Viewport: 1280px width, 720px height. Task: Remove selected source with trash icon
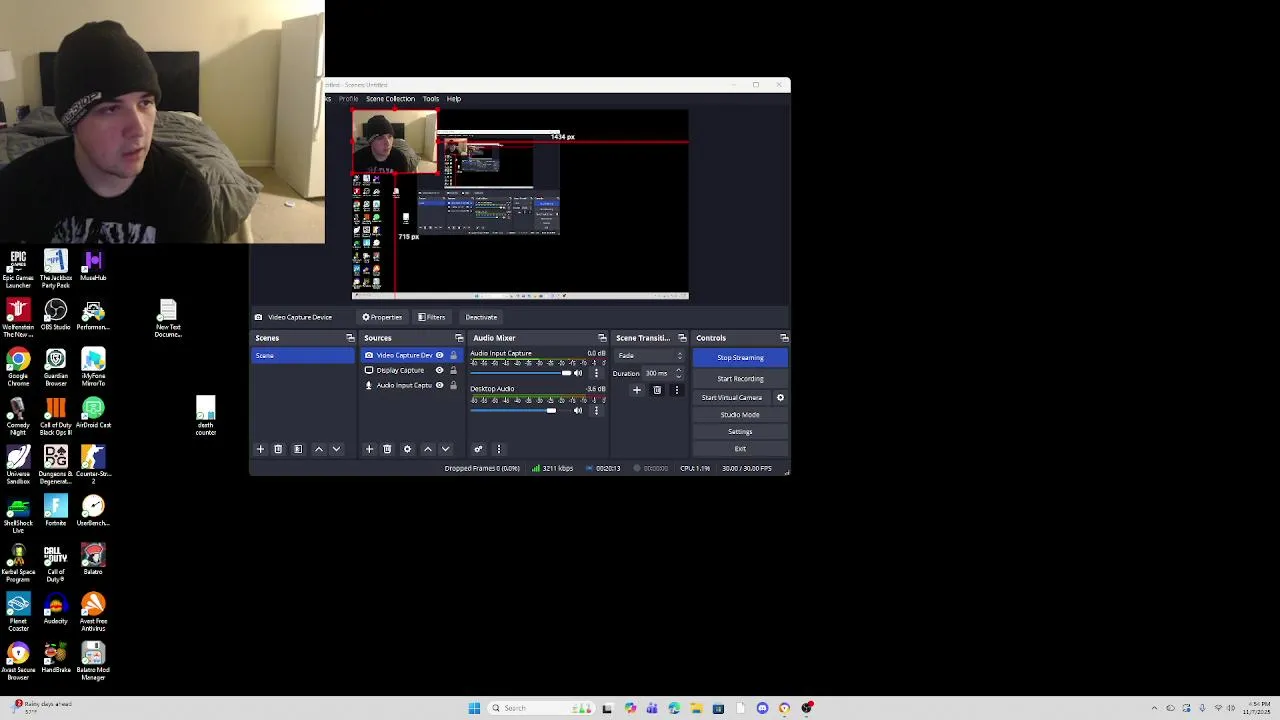tap(387, 449)
